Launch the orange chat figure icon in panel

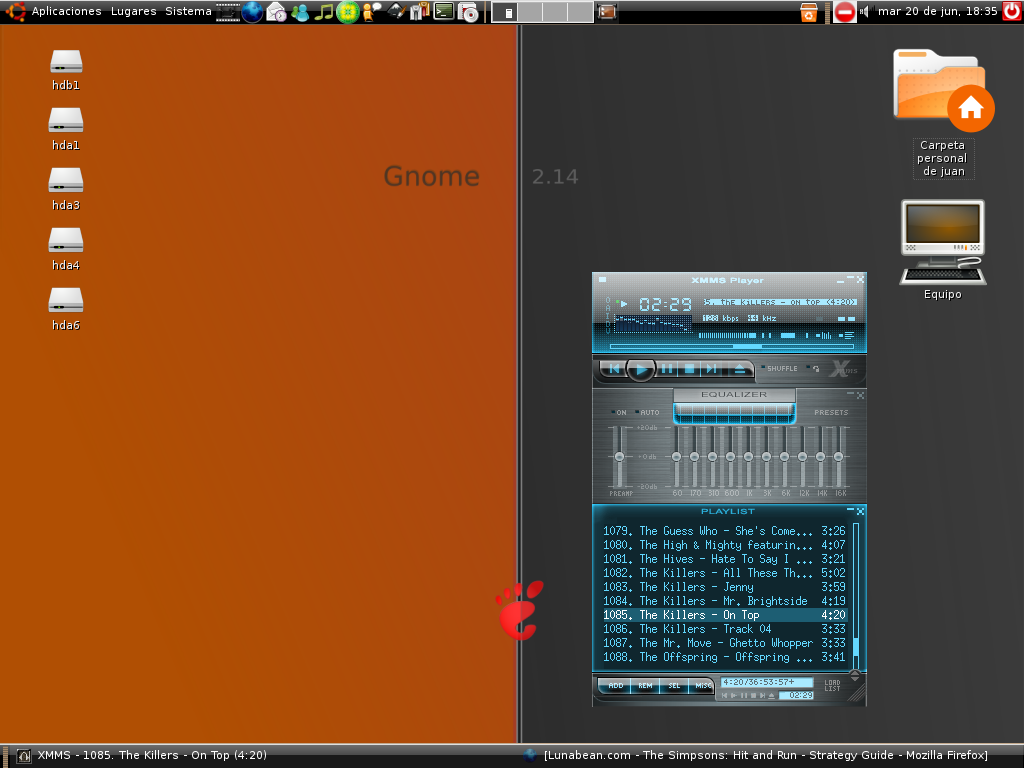point(372,12)
